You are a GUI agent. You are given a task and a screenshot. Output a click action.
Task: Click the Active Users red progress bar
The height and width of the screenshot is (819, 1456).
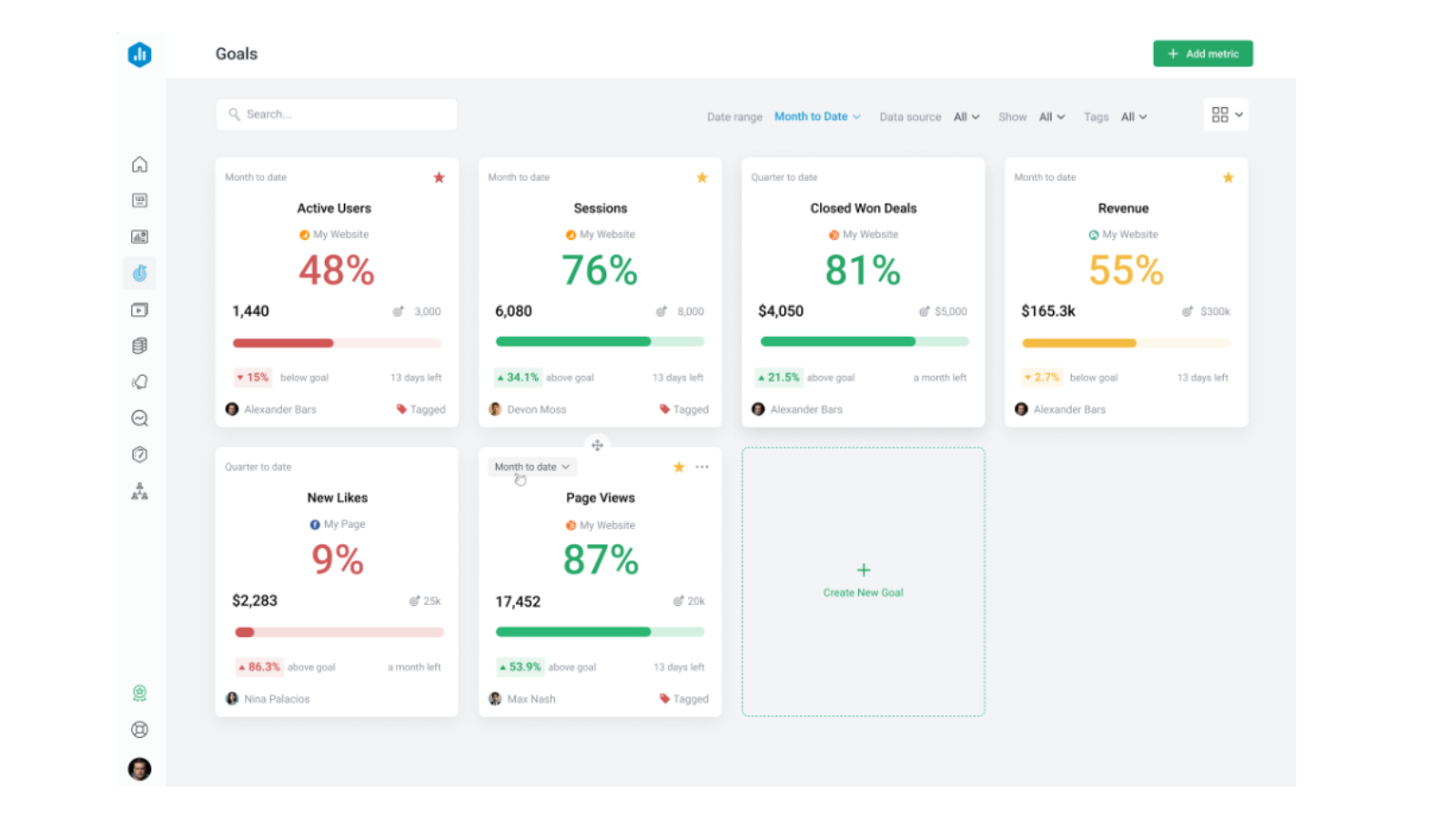click(337, 343)
